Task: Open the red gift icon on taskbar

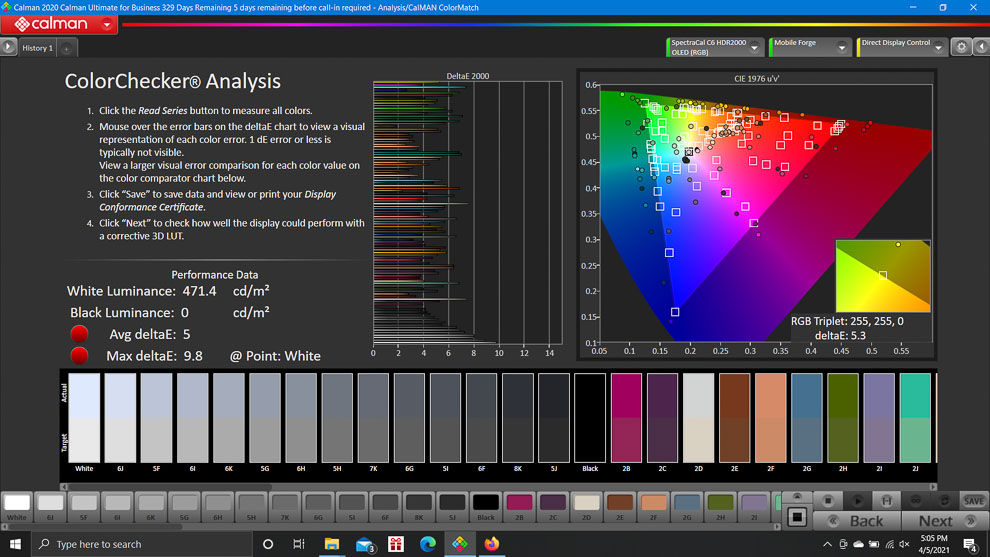Action: click(396, 544)
